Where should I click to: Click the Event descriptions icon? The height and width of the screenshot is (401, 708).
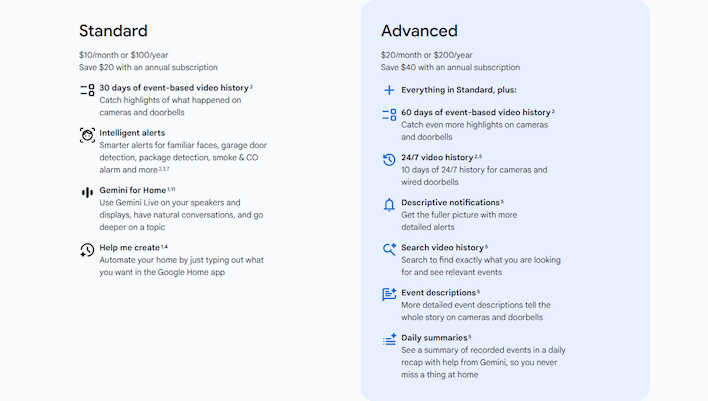coord(389,294)
